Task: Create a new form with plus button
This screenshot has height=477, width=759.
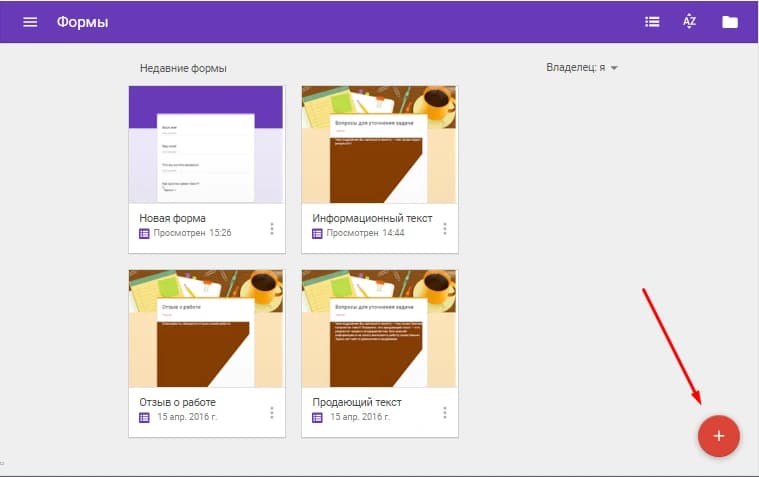Action: pos(718,436)
